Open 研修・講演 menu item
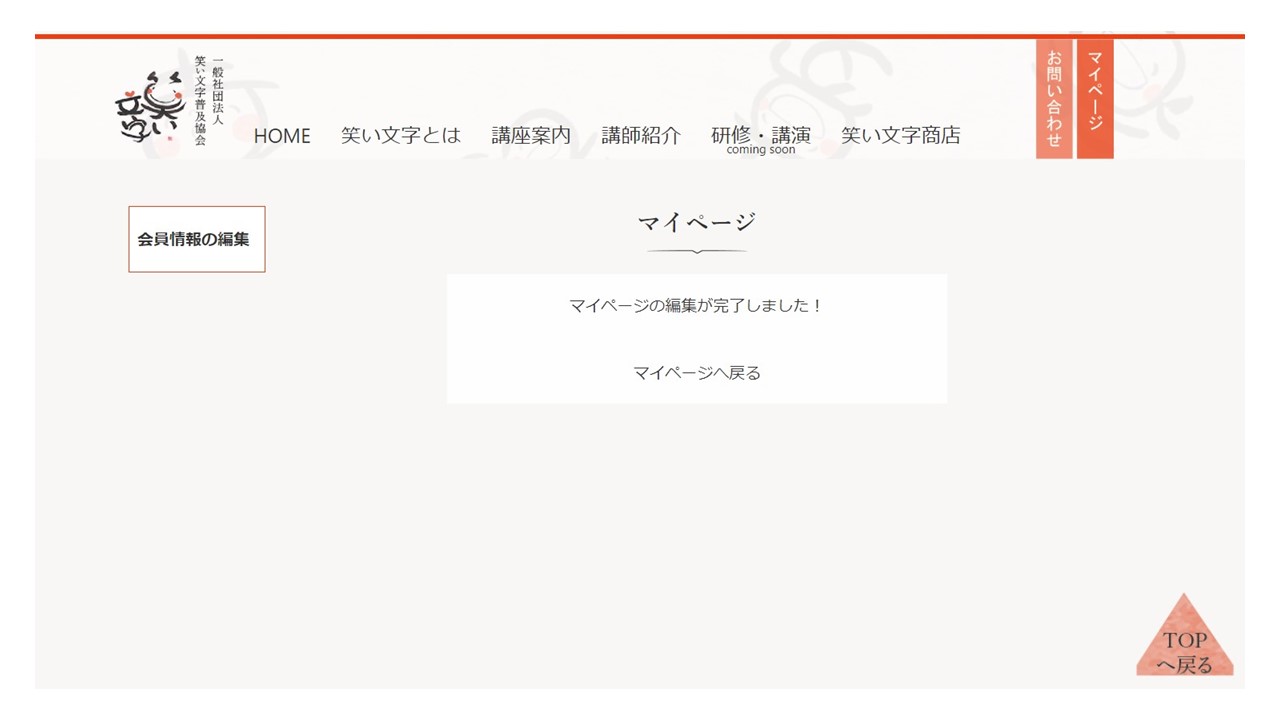 [761, 134]
